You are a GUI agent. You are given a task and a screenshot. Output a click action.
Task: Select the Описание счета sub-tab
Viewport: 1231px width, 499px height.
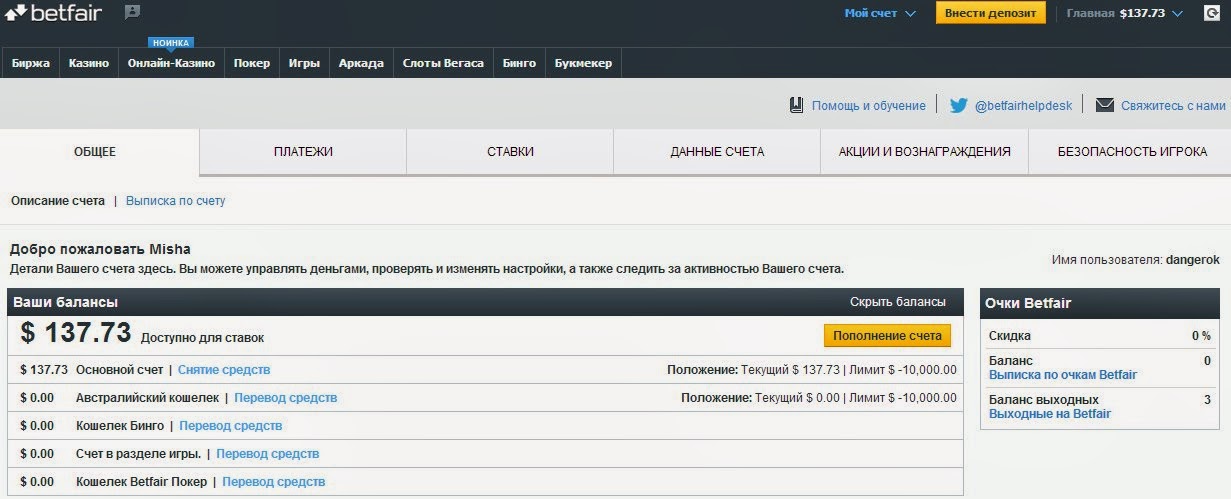click(58, 201)
